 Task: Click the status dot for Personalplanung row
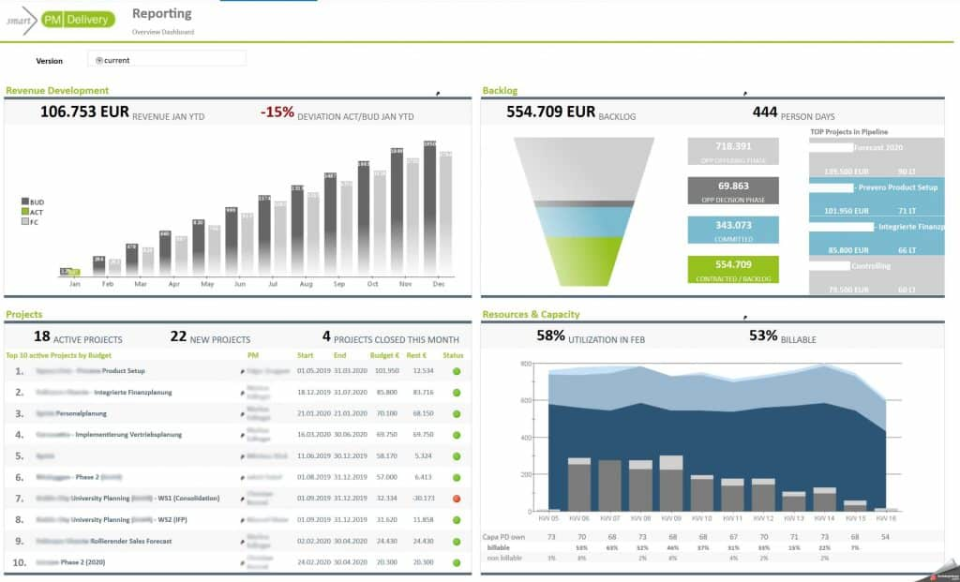pos(457,414)
